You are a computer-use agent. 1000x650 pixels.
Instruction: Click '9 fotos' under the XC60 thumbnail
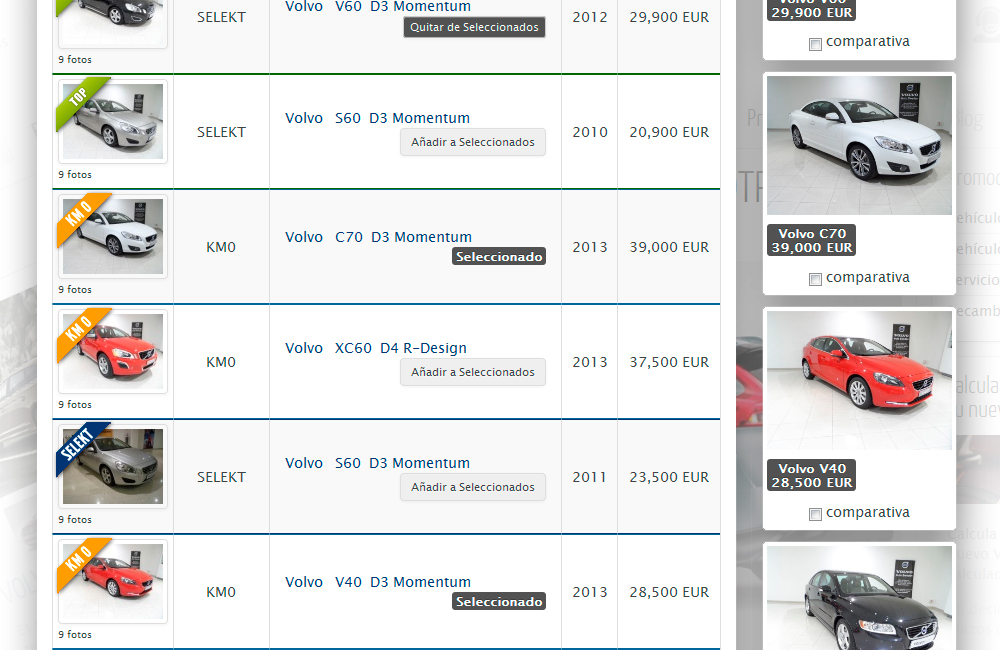pos(75,404)
